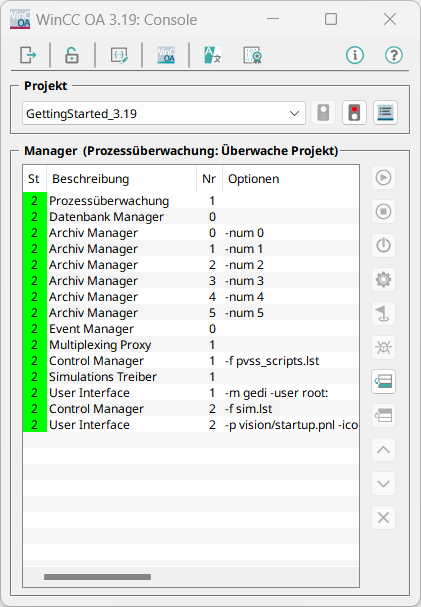Click the lower greyed insert manager icon
Image resolution: width=421 pixels, height=607 pixels.
coord(383,415)
